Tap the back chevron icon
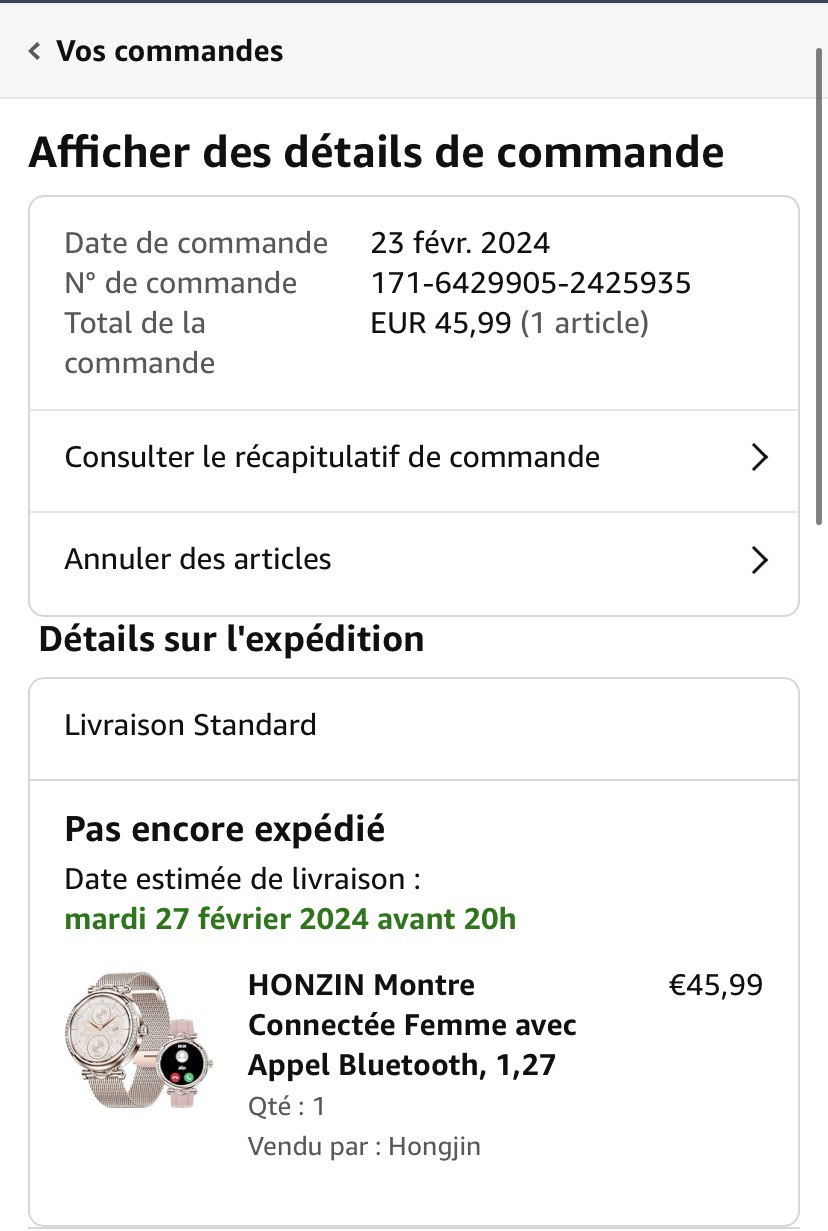This screenshot has height=1231, width=828. point(35,51)
